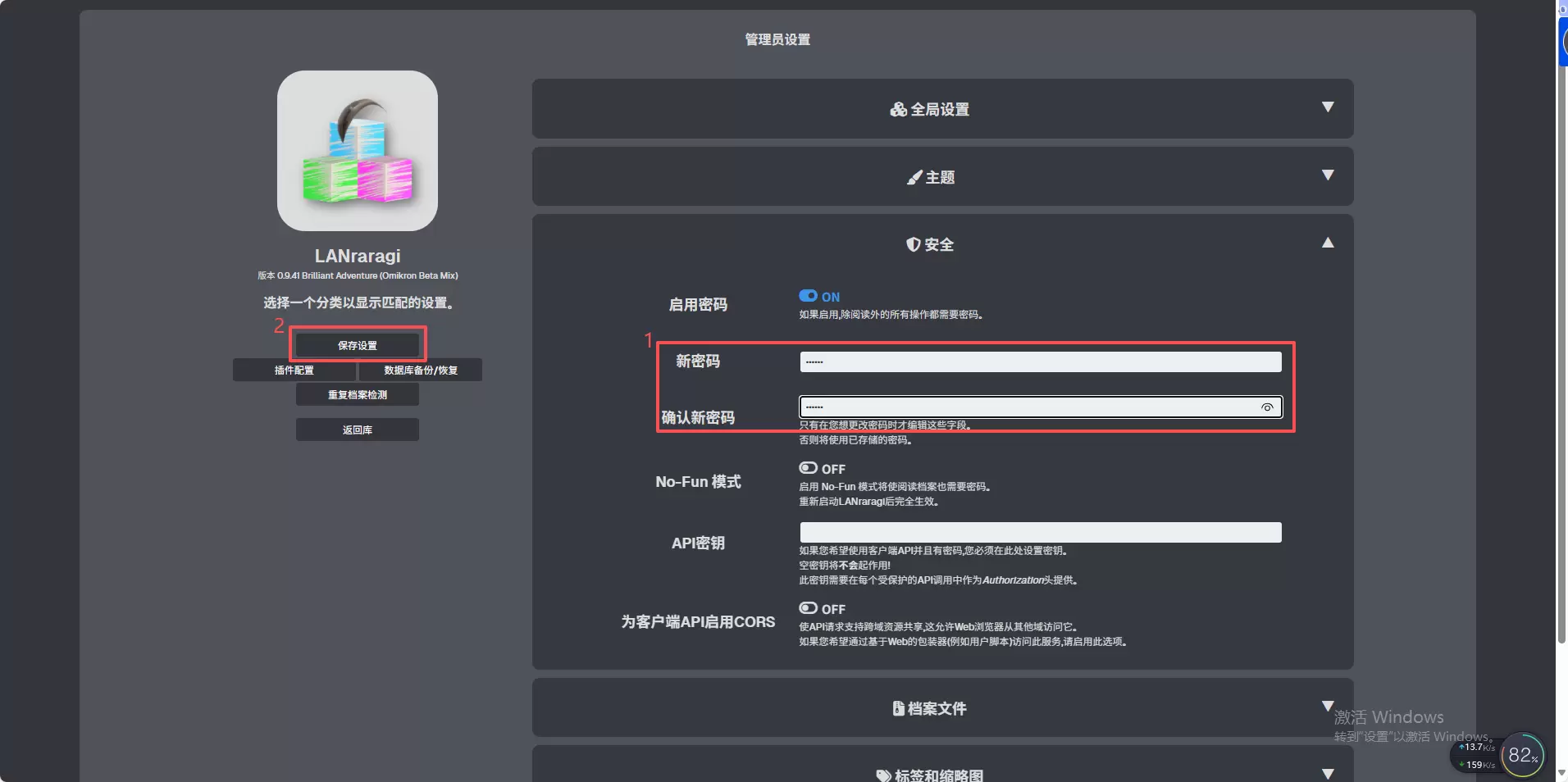Click the shield icon beside 安全
Viewport: 1568px width, 782px height.
913,244
